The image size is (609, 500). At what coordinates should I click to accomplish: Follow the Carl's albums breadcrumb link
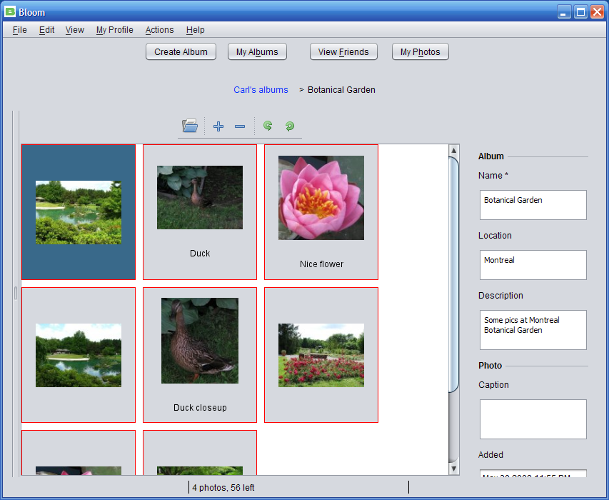pos(260,90)
